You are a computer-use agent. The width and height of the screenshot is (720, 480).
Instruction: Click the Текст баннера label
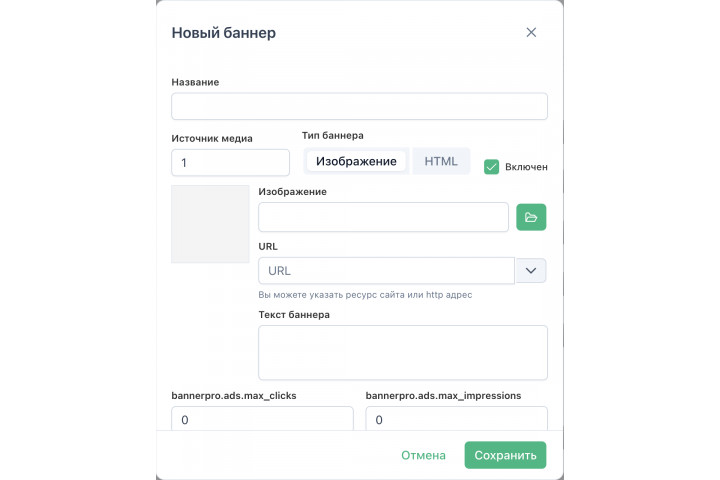[x=294, y=315]
